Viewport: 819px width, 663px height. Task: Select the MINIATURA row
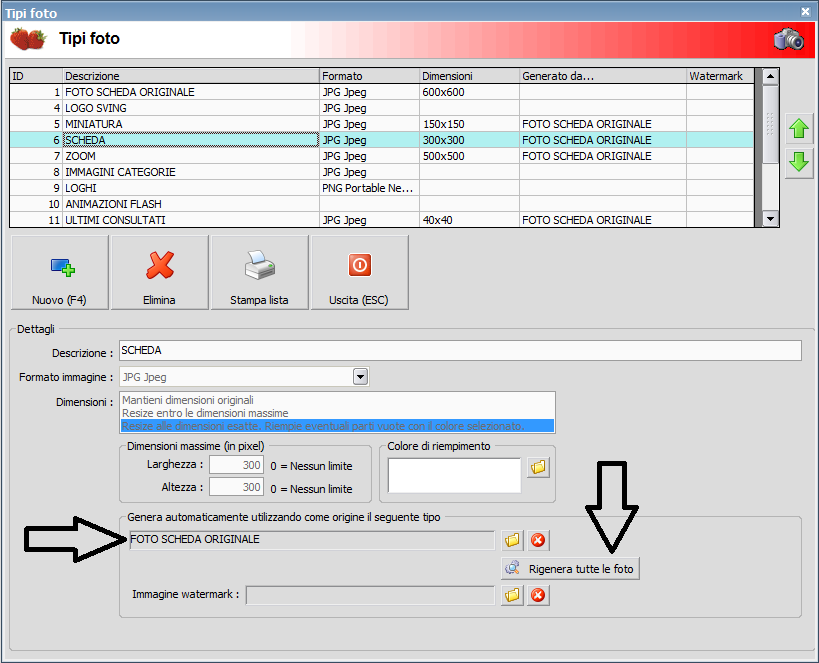382,124
